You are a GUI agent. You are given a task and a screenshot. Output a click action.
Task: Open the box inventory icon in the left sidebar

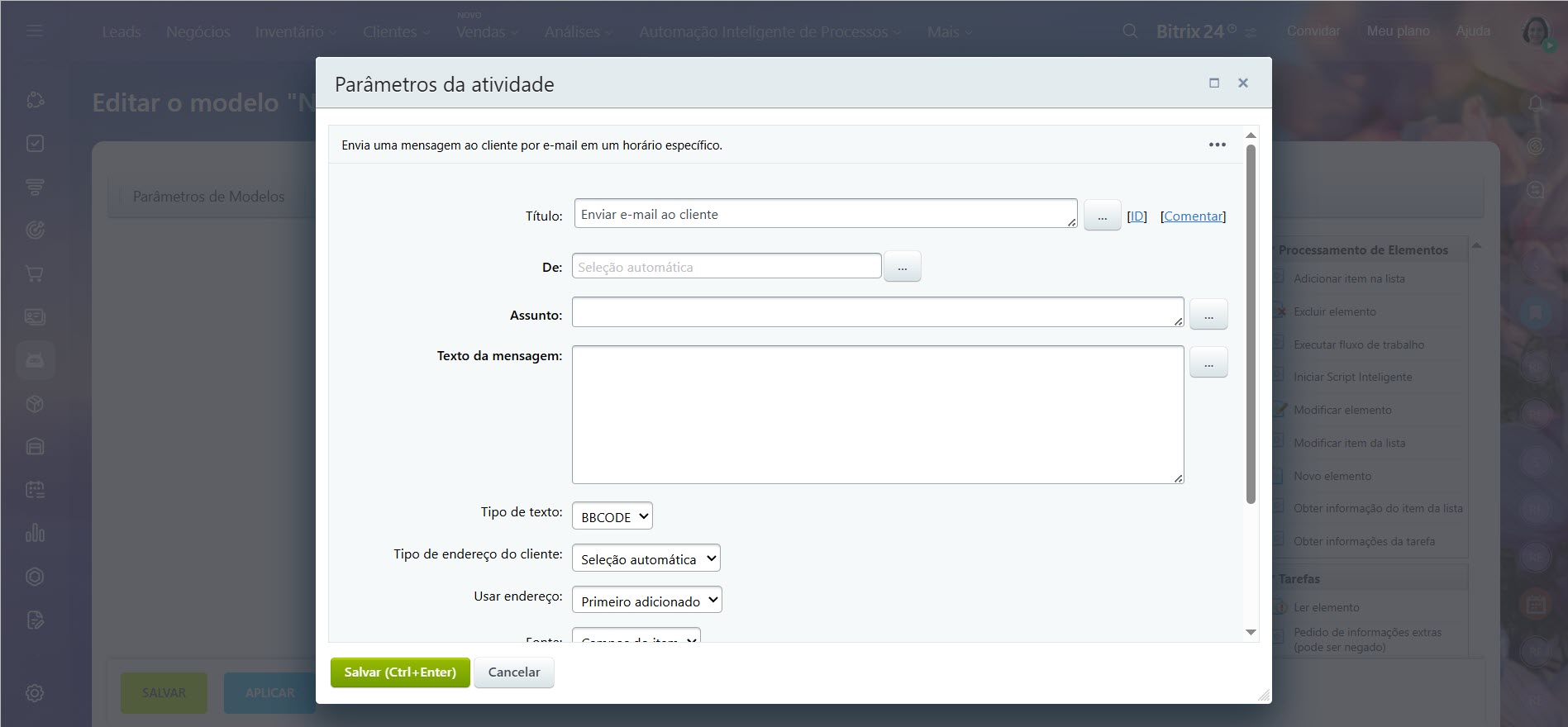35,404
